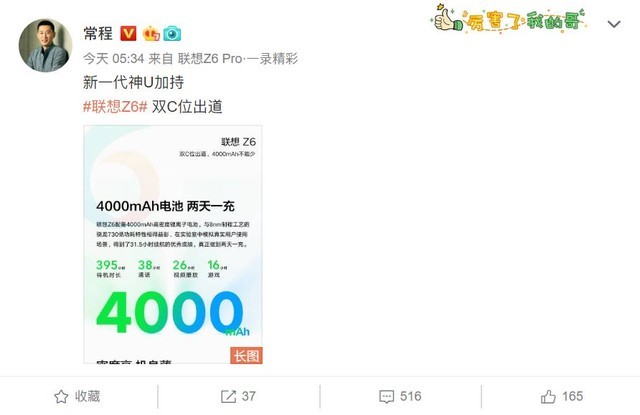
Task: Click the 长图 long image tag
Action: [246, 355]
